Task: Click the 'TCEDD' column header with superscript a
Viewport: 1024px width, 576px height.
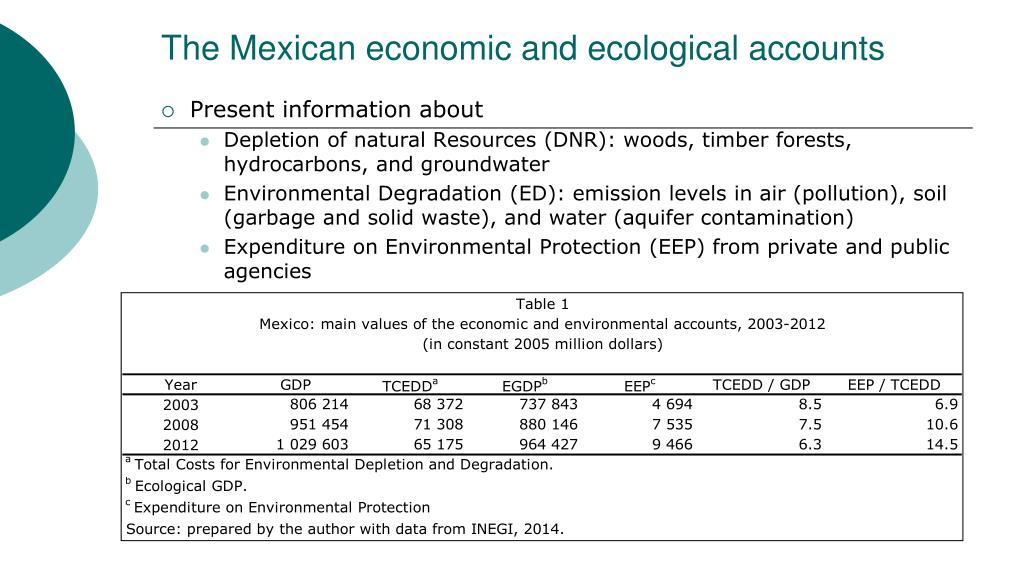Action: 410,385
